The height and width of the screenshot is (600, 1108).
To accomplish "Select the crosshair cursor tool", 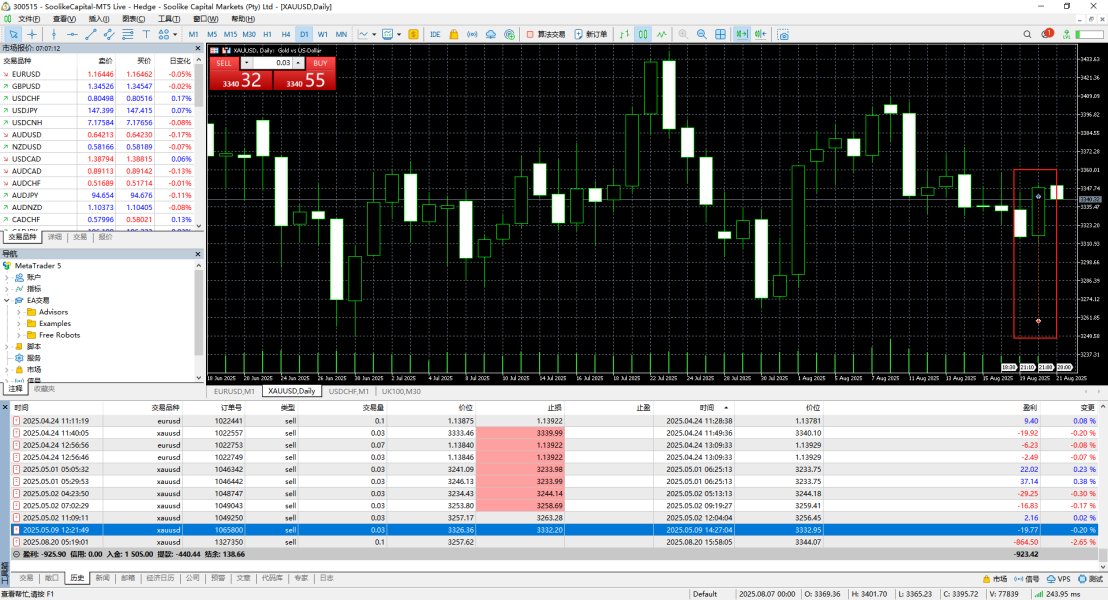I will 32,34.
